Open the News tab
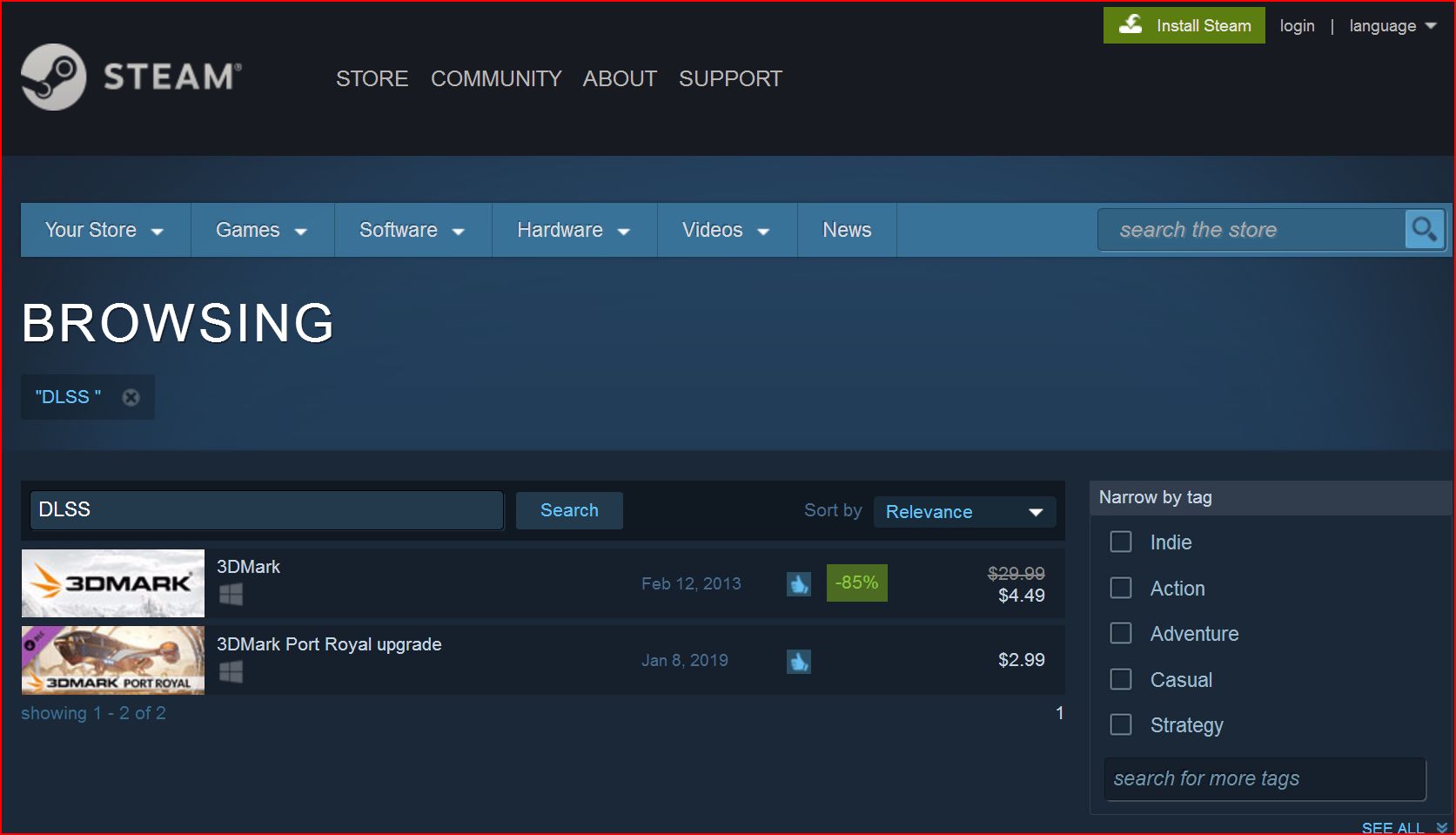The width and height of the screenshot is (1456, 835). click(847, 230)
